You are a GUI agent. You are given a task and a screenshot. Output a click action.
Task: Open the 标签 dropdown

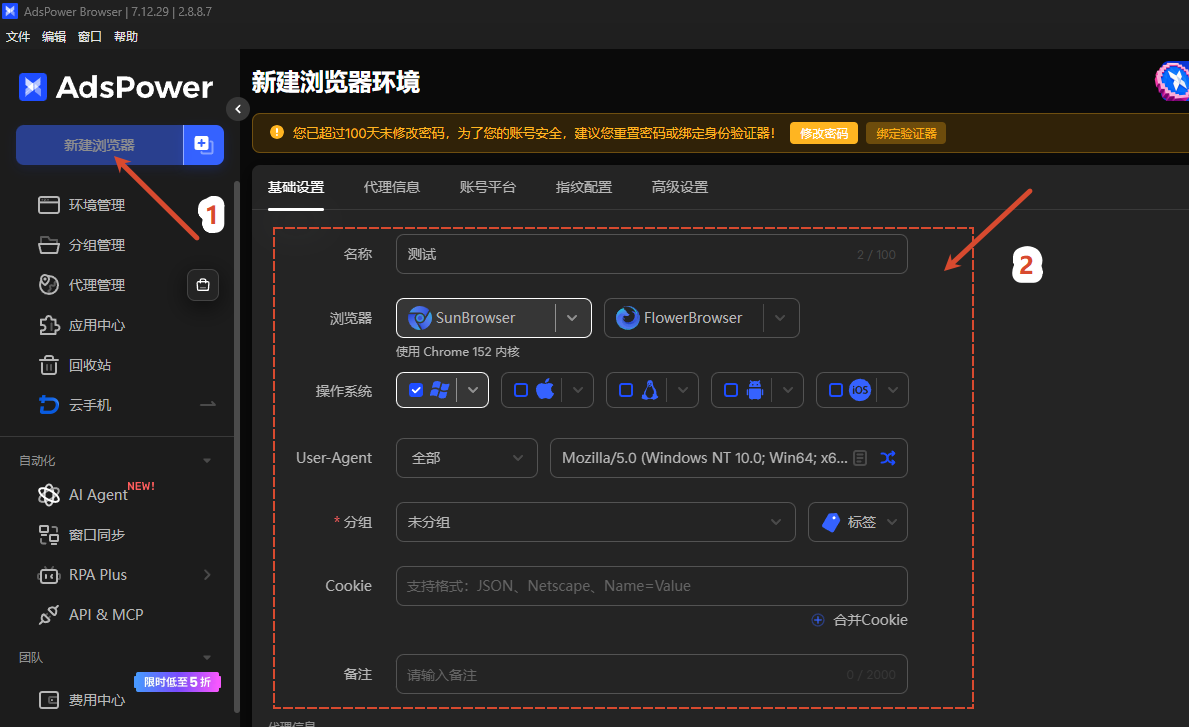click(858, 522)
